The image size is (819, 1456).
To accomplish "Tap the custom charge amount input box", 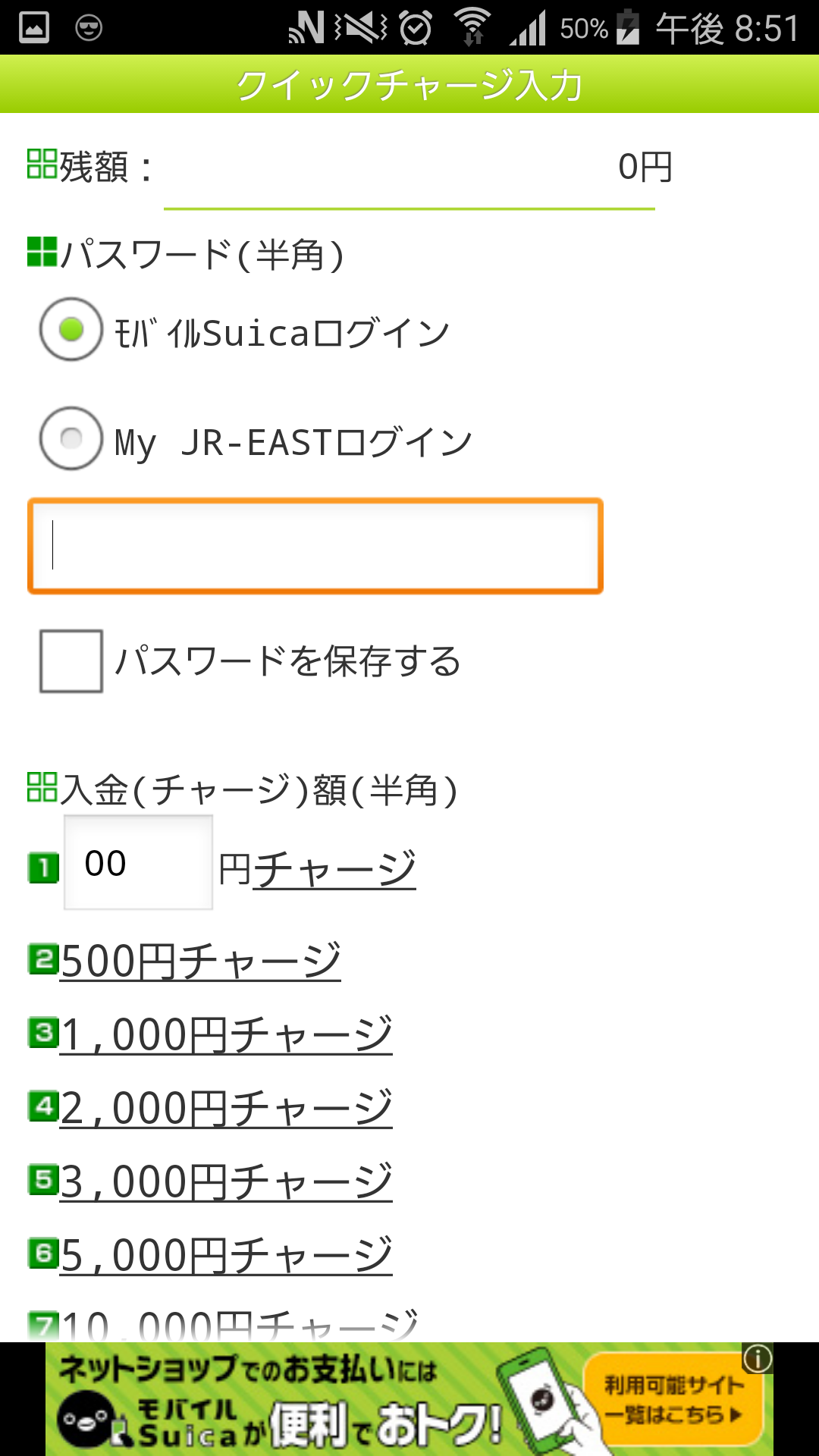I will click(x=138, y=863).
